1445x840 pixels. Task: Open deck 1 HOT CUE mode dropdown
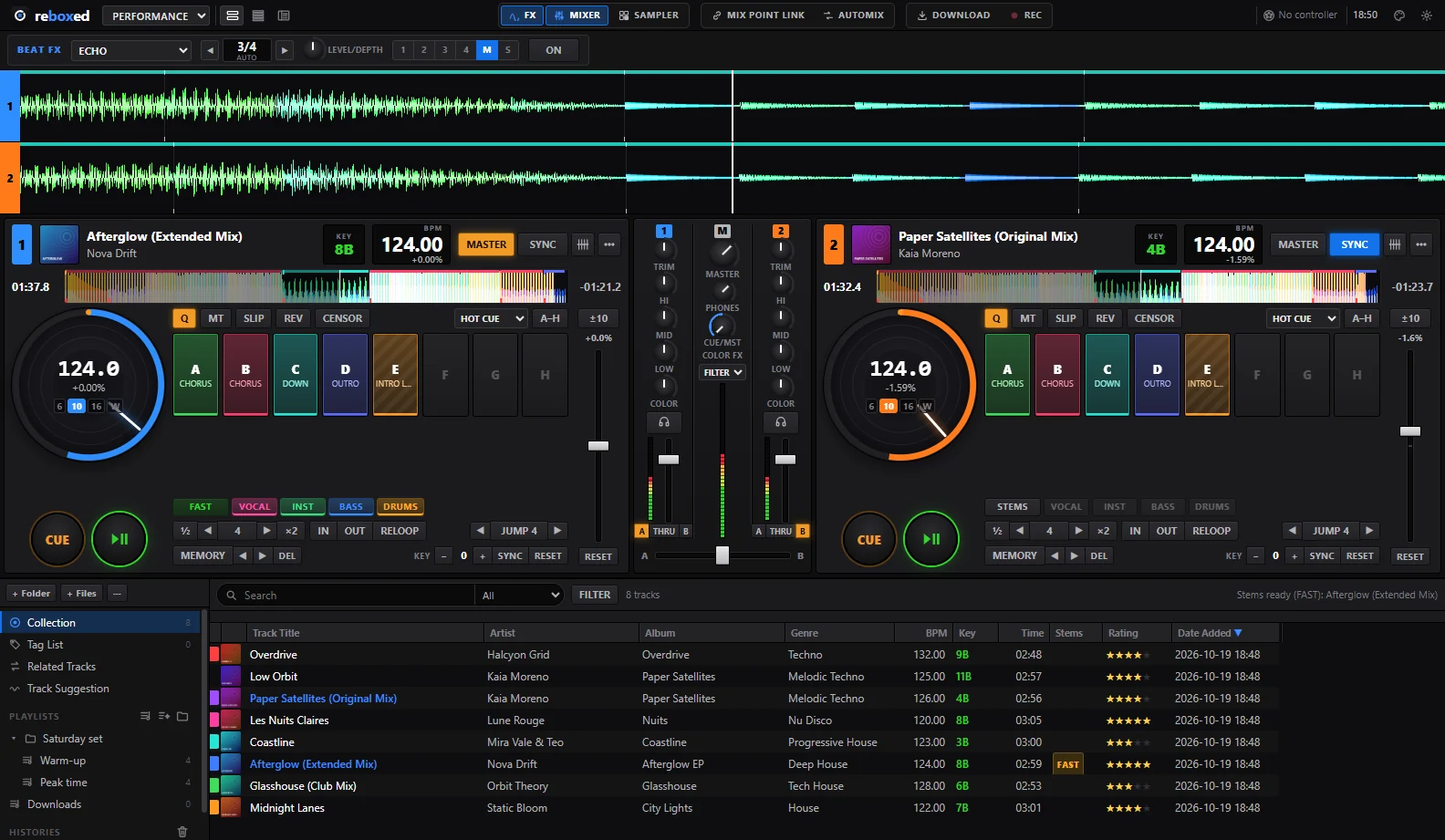(x=492, y=318)
